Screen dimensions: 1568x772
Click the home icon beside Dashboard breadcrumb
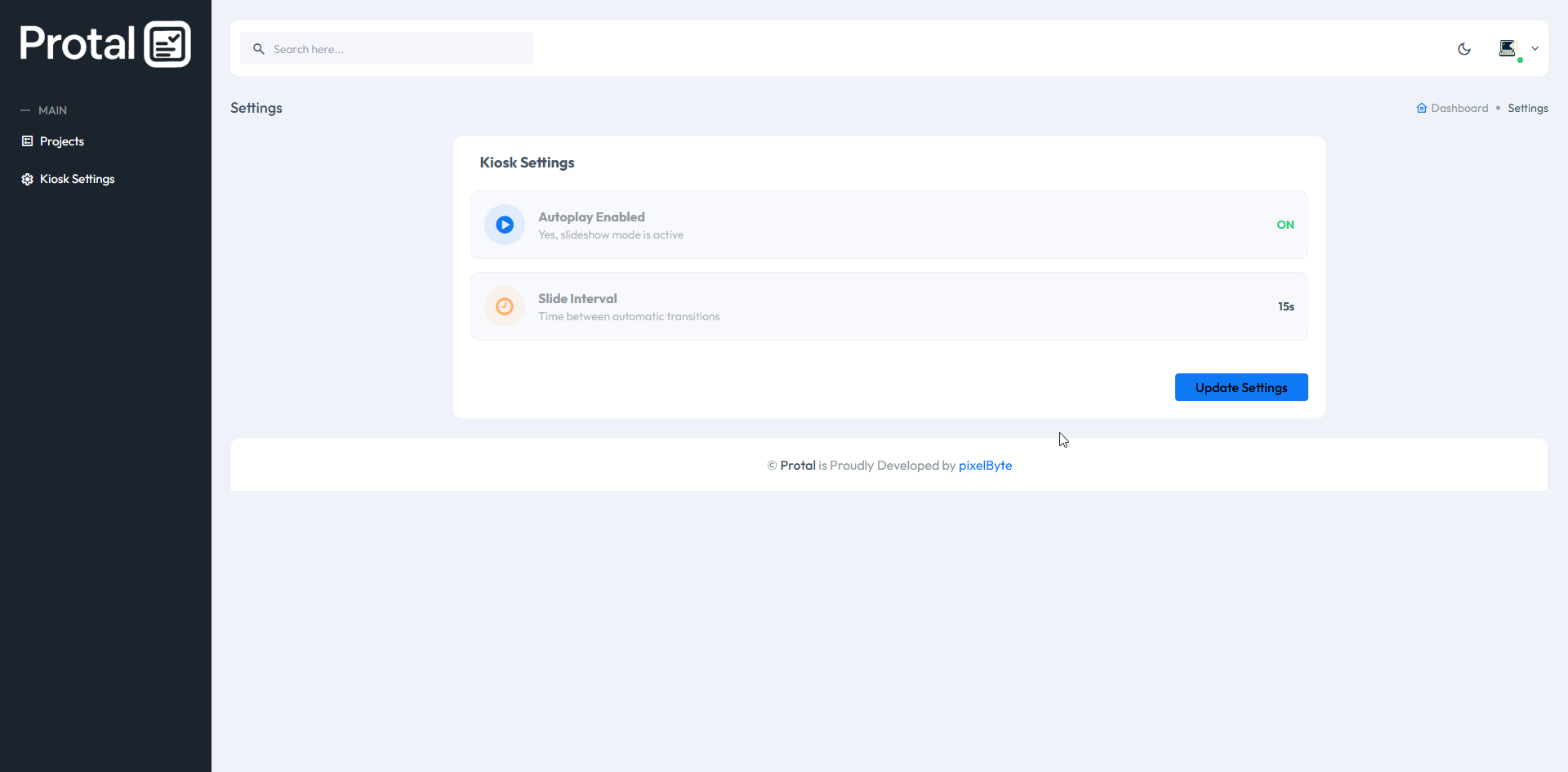click(x=1421, y=107)
